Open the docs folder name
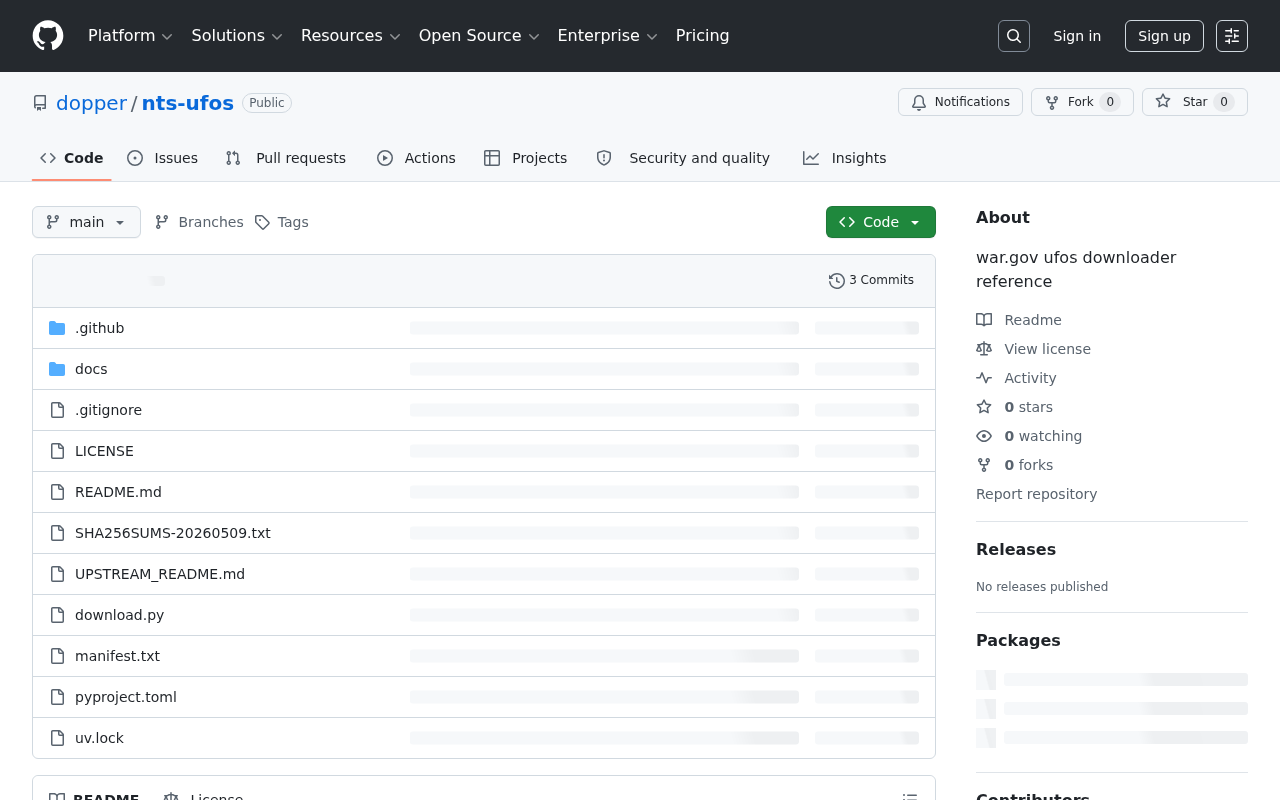The width and height of the screenshot is (1280, 800). 91,369
